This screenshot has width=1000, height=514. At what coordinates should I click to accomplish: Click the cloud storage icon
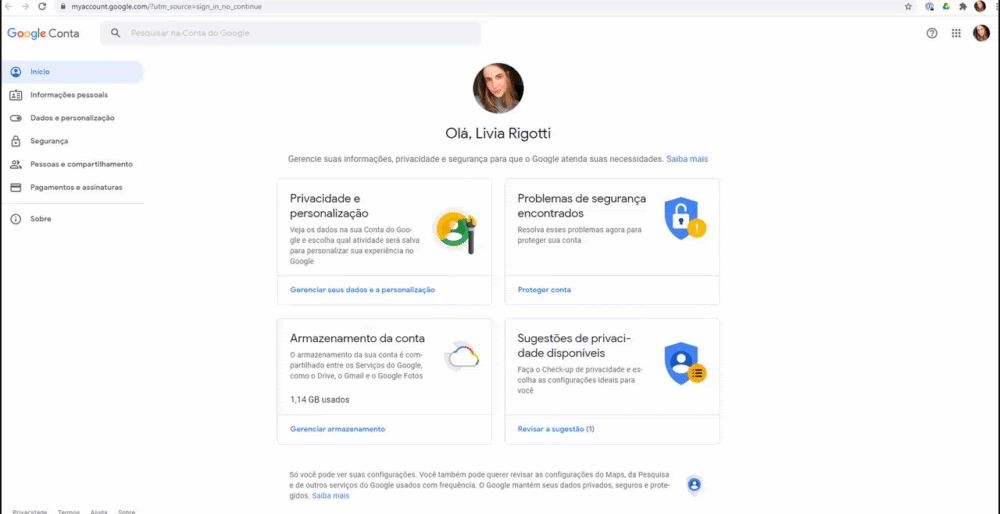coord(462,356)
